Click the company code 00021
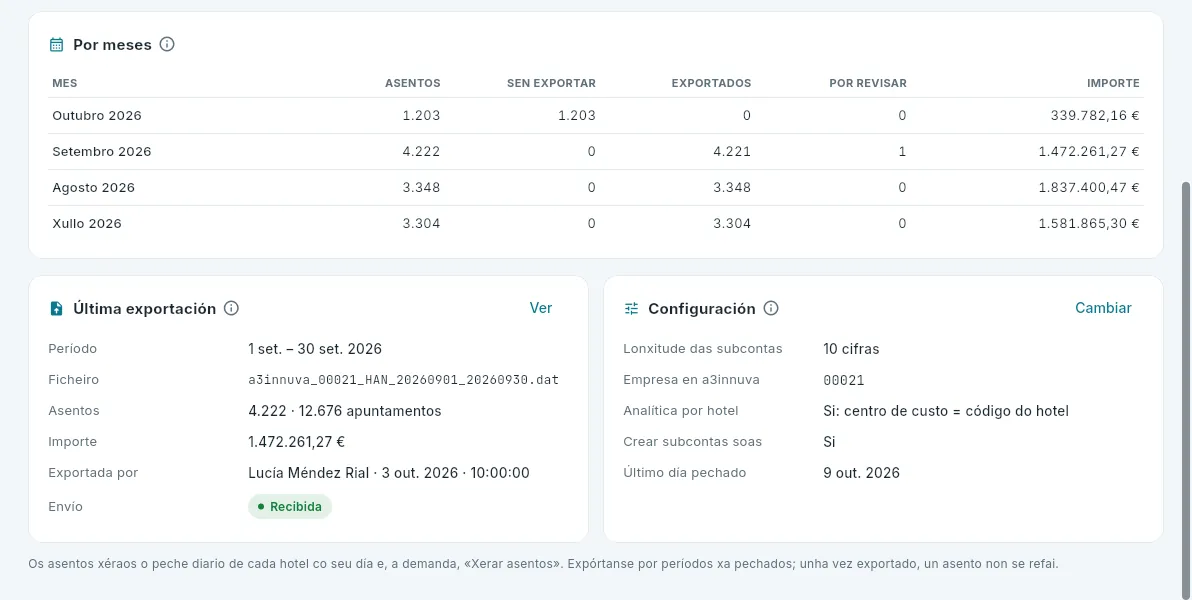This screenshot has height=600, width=1192. [x=843, y=380]
